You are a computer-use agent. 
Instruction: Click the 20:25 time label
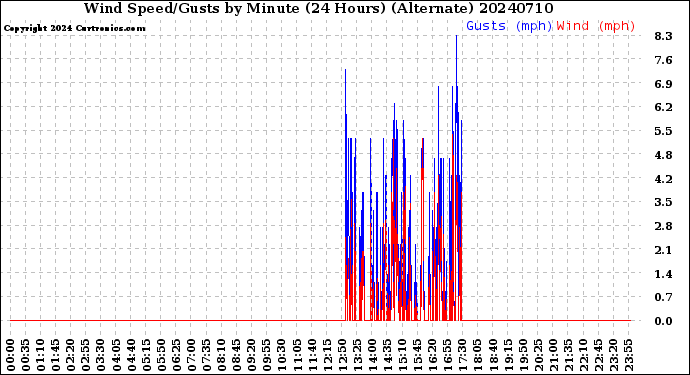[538, 355]
